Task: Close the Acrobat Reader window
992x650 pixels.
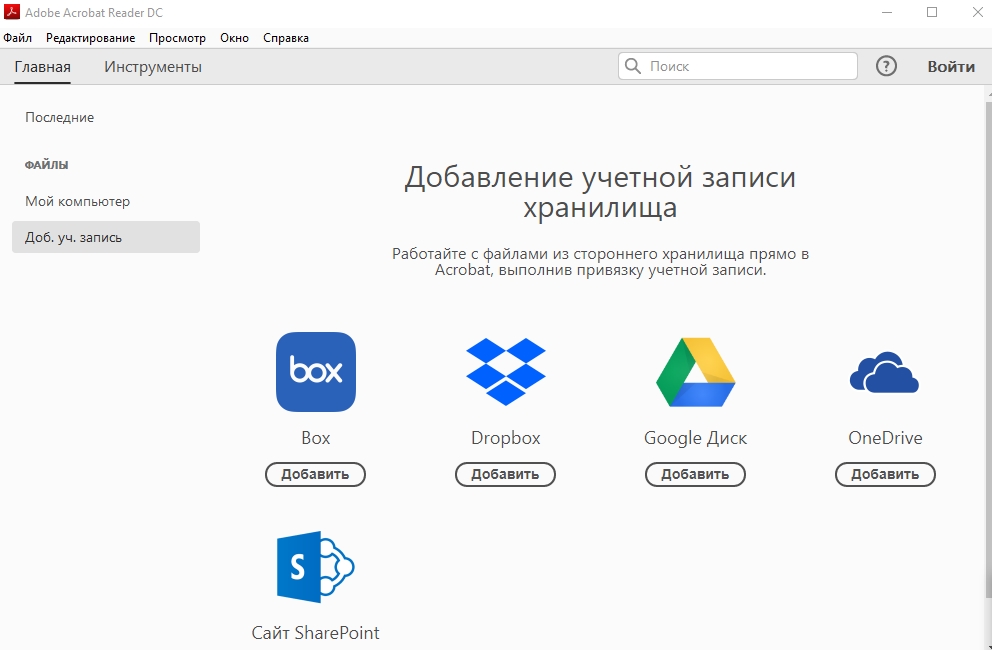Action: click(977, 13)
